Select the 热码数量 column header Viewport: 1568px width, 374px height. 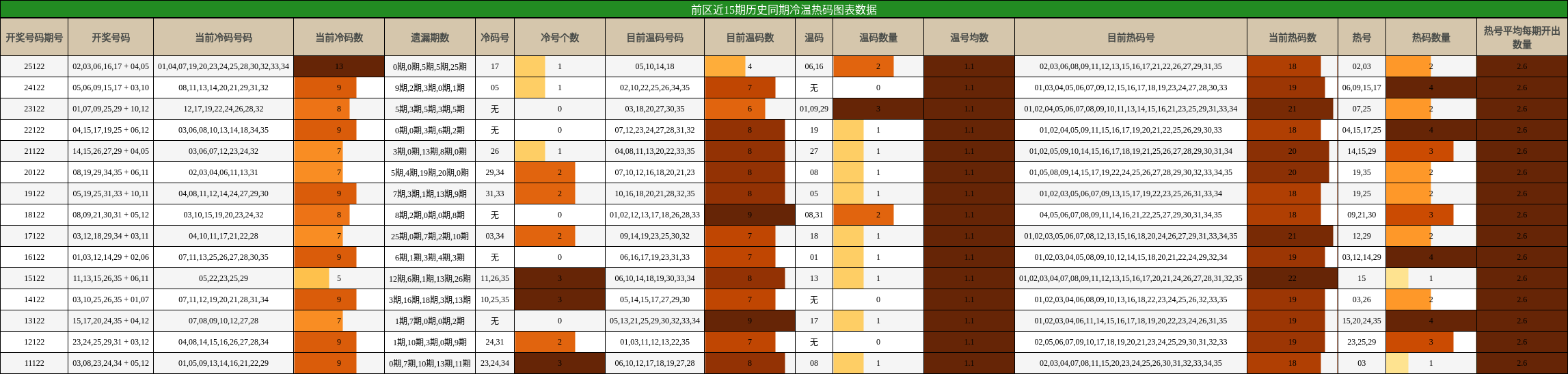pyautogui.click(x=1431, y=38)
